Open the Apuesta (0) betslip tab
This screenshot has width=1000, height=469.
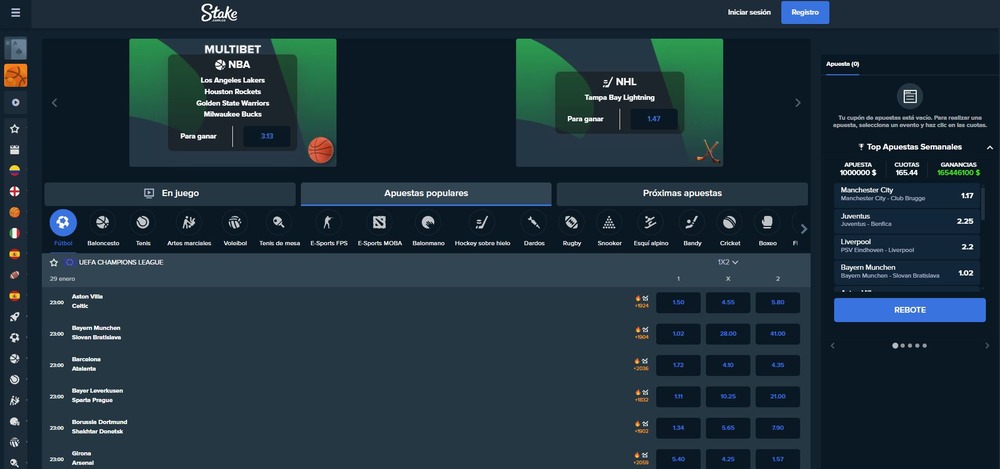coord(842,64)
